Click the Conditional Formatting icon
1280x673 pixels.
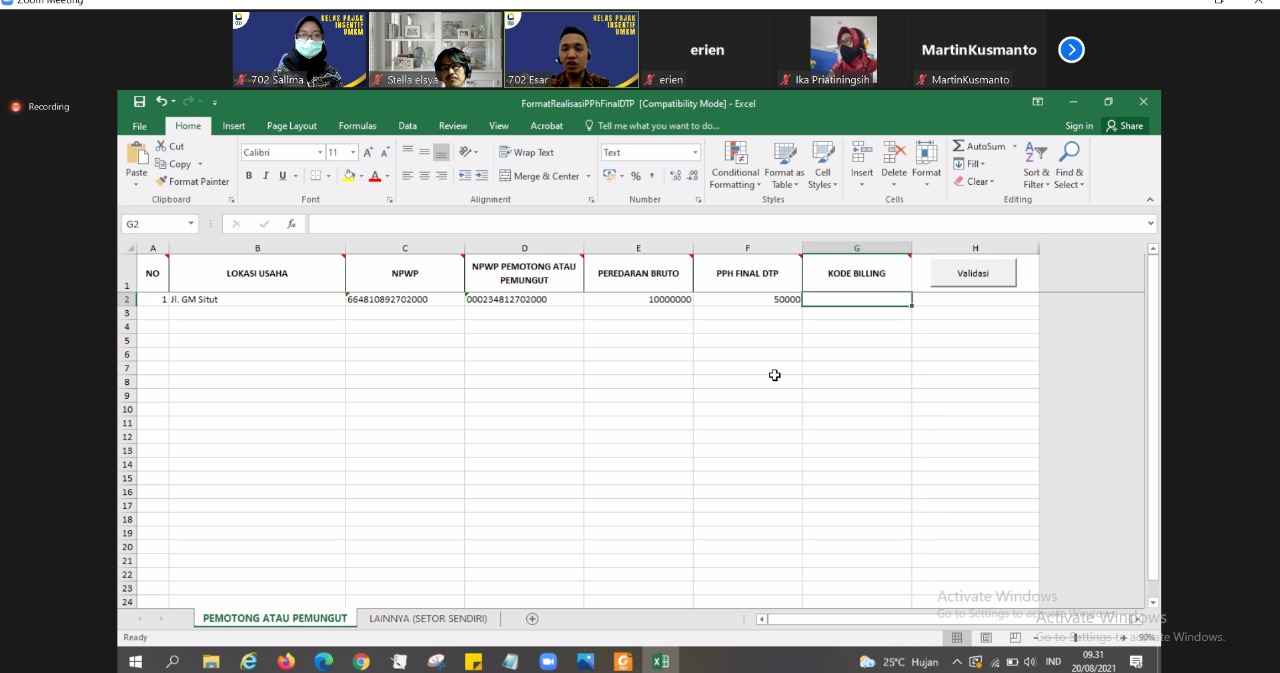coord(735,153)
